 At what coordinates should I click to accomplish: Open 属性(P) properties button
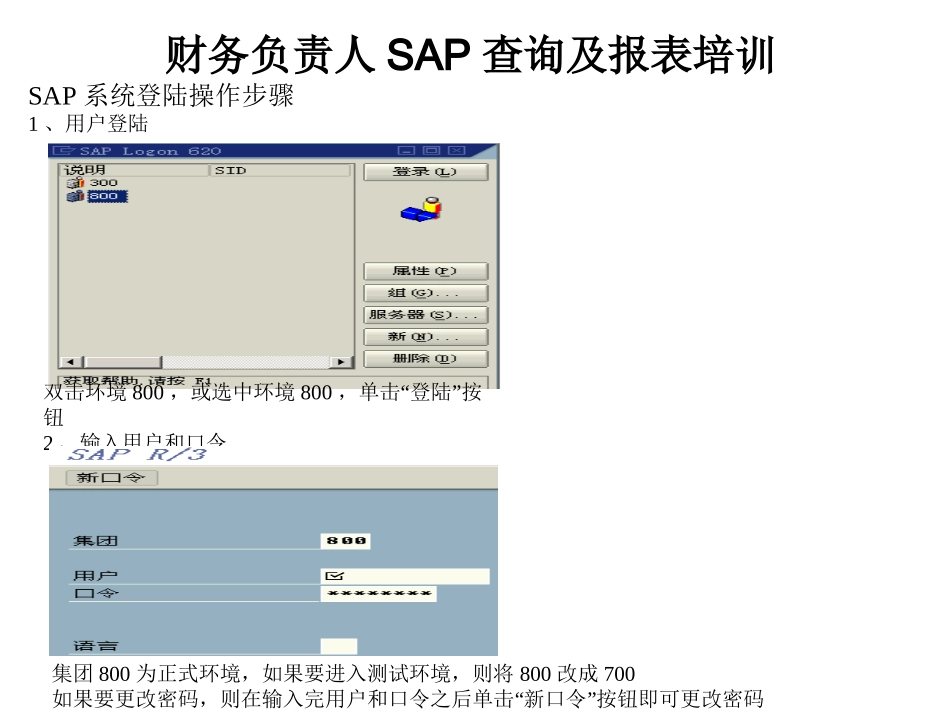pos(425,271)
